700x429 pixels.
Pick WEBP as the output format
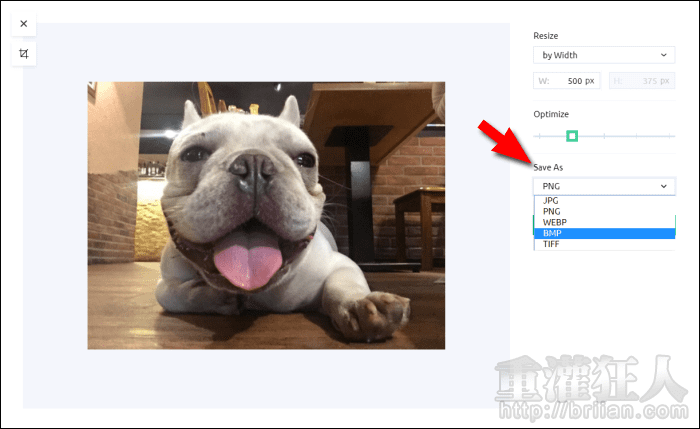(x=555, y=222)
